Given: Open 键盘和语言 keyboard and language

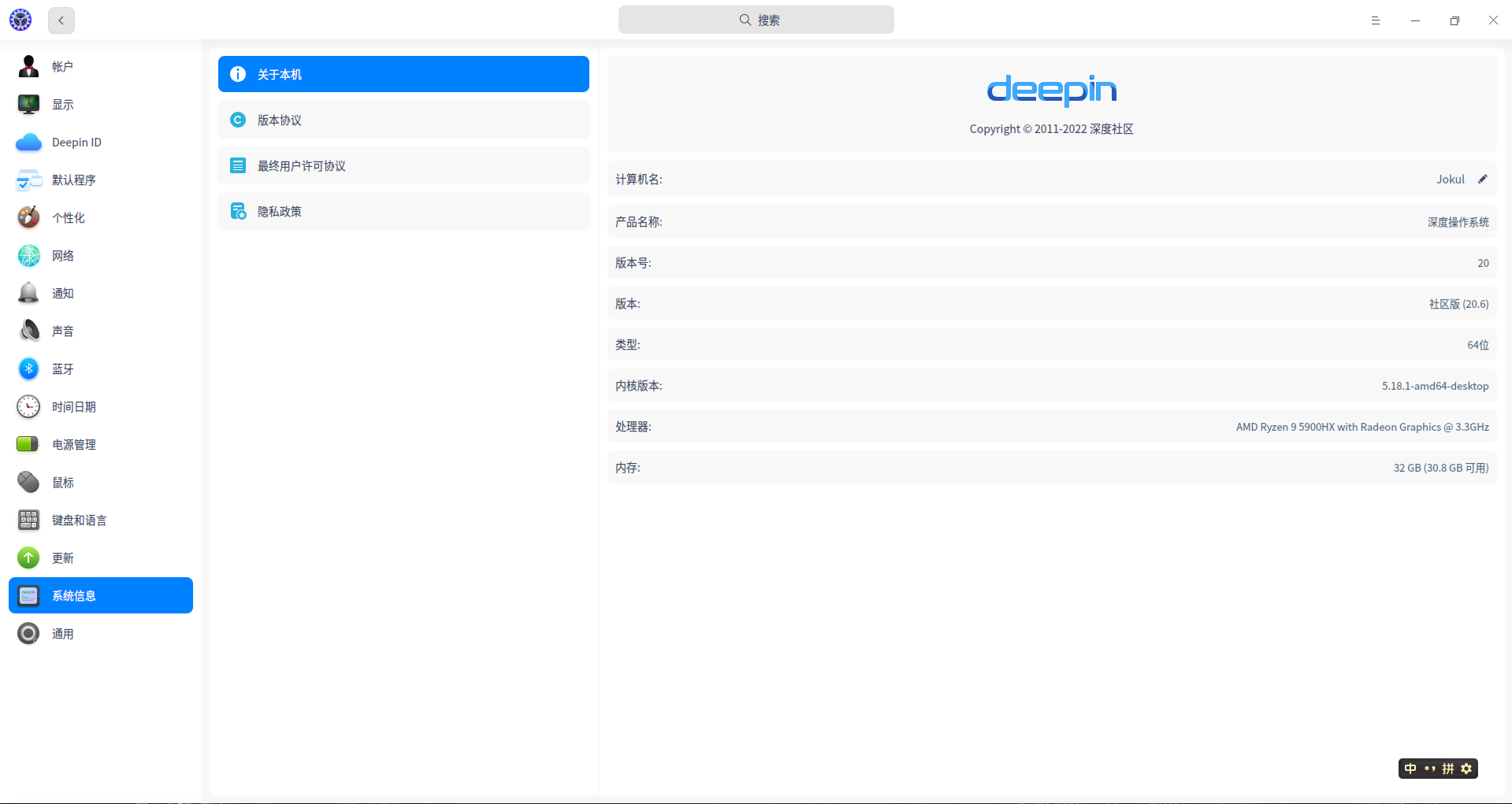Looking at the screenshot, I should (x=101, y=520).
